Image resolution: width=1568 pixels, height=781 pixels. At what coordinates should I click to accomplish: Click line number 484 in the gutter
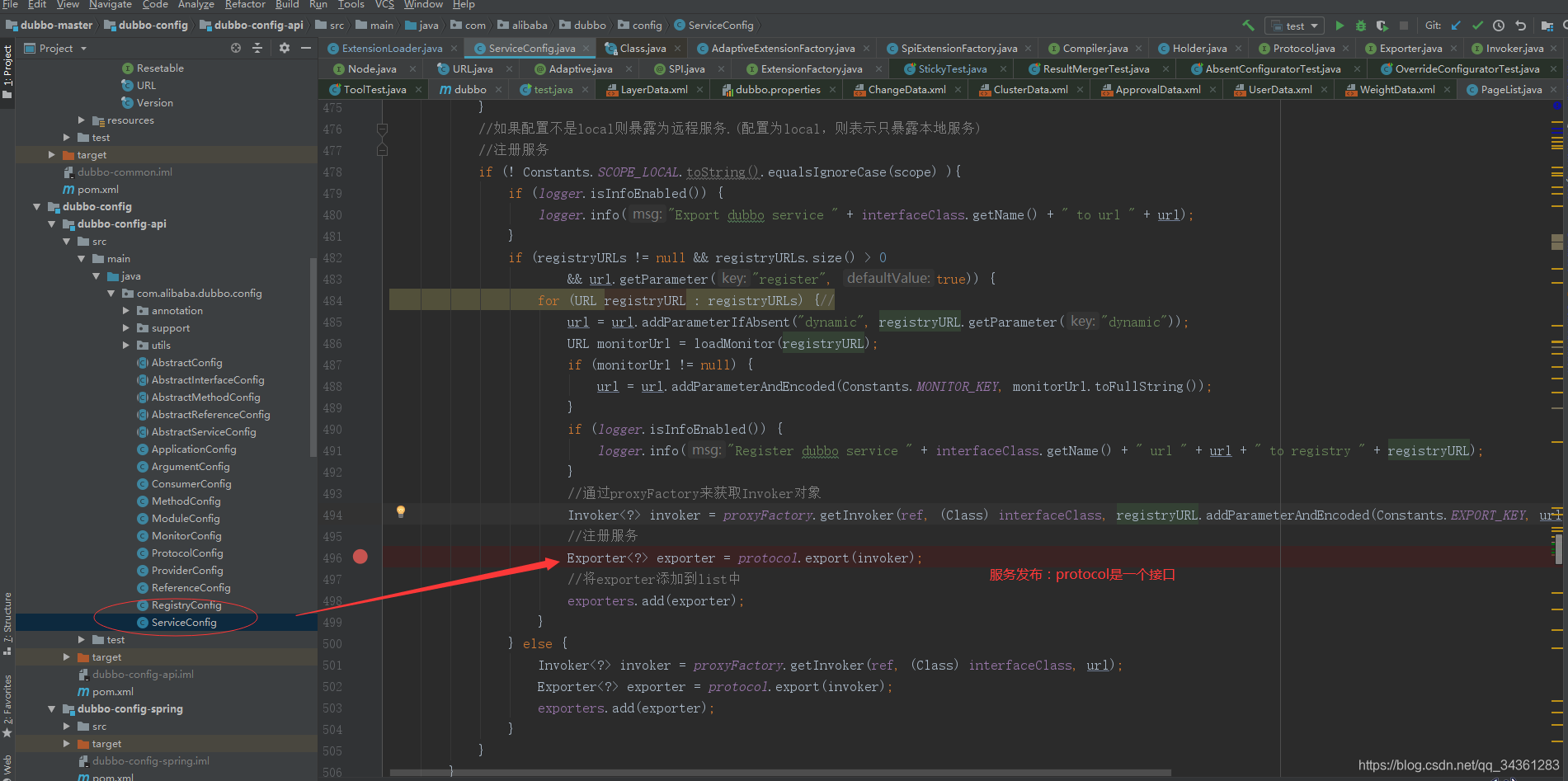pyautogui.click(x=332, y=301)
